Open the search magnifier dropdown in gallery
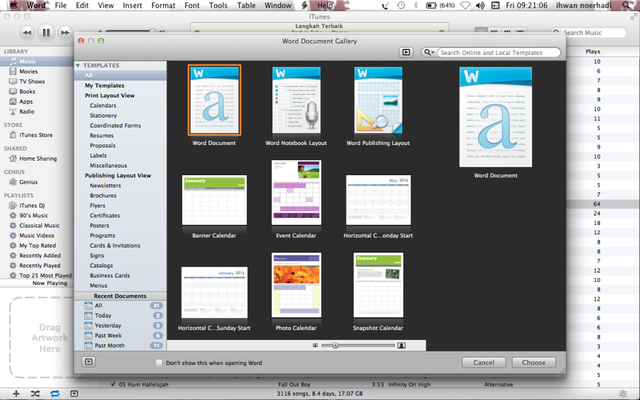The width and height of the screenshot is (640, 400). point(429,52)
